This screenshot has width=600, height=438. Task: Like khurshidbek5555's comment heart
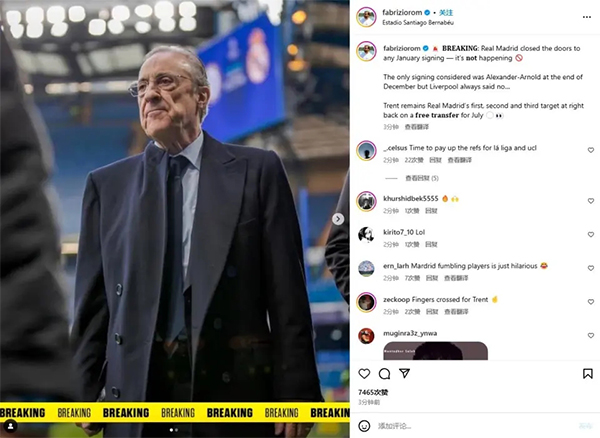coord(591,201)
